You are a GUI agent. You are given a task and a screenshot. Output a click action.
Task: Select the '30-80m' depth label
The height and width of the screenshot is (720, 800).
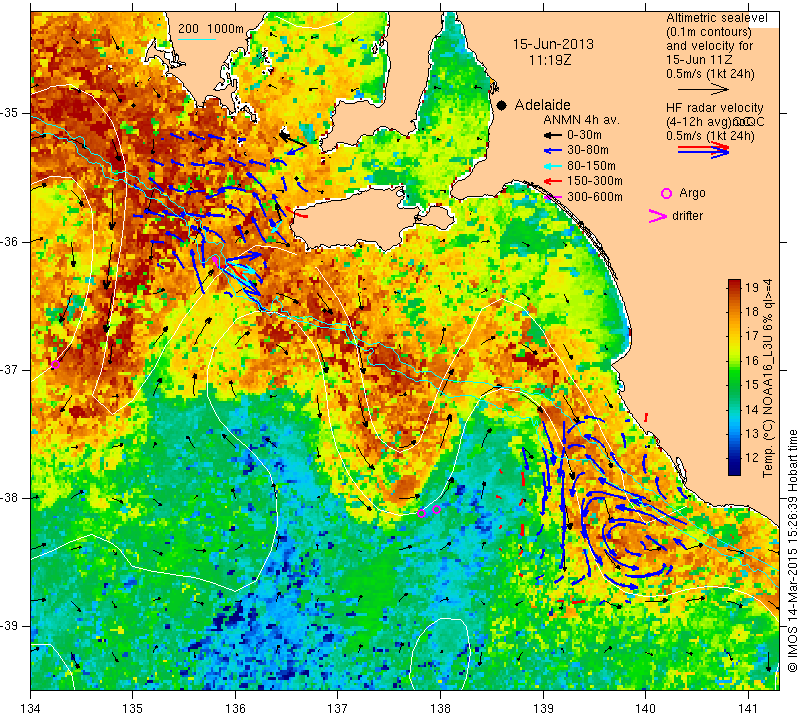click(x=588, y=151)
